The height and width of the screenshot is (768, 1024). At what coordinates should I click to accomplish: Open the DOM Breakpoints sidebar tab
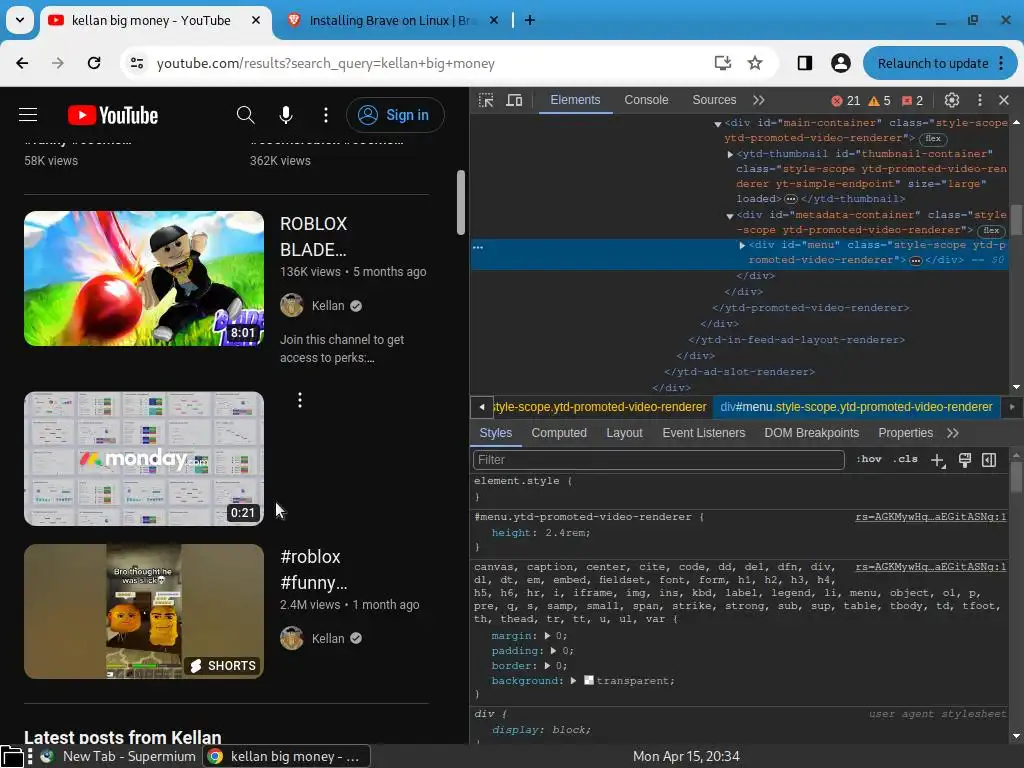(x=812, y=433)
